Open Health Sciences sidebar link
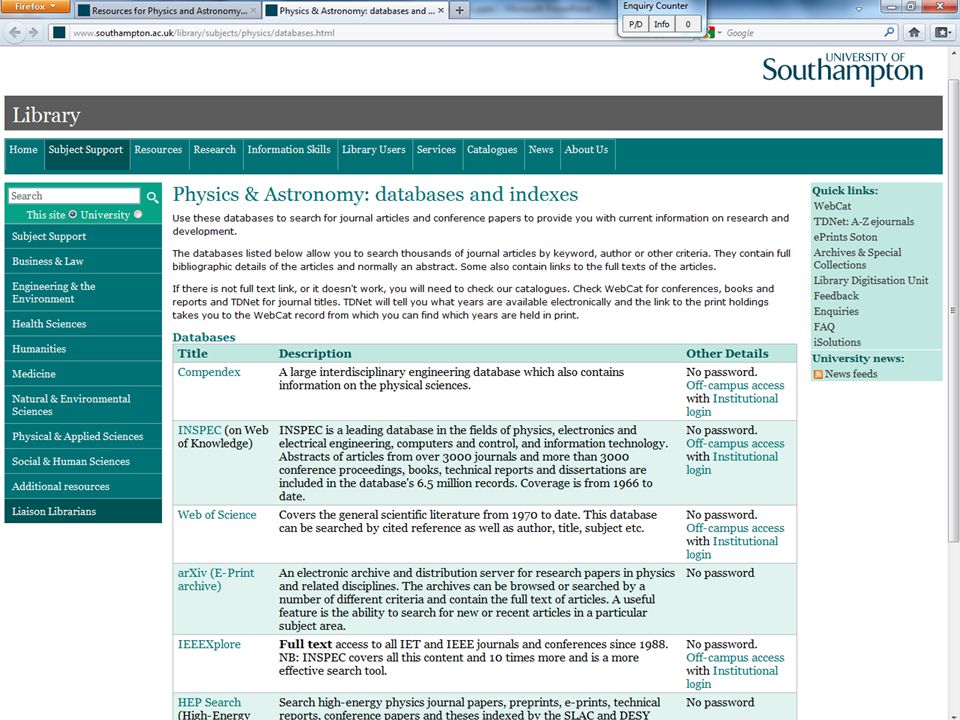 coord(83,324)
